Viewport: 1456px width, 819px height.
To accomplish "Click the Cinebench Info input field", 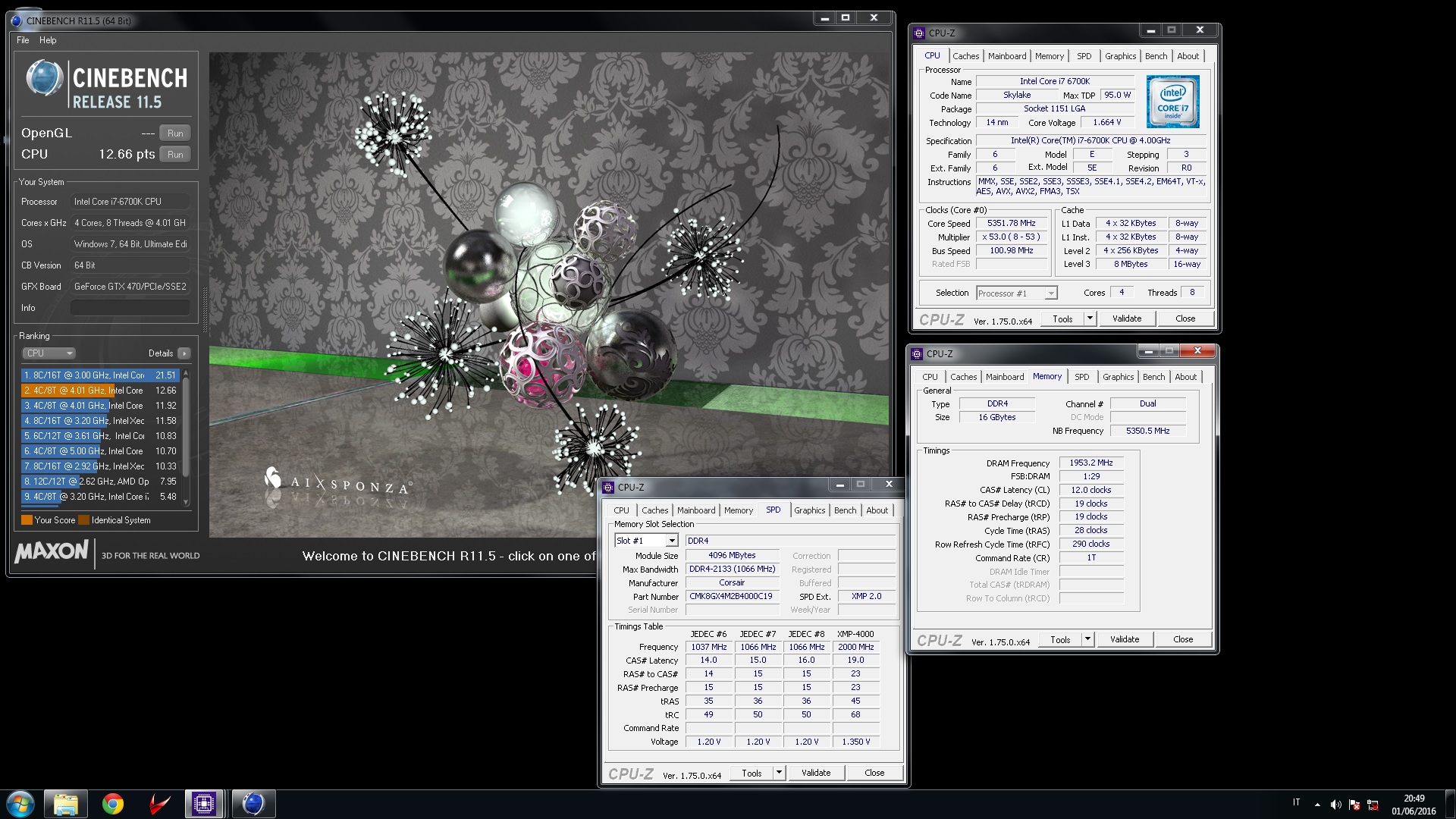I will click(130, 308).
